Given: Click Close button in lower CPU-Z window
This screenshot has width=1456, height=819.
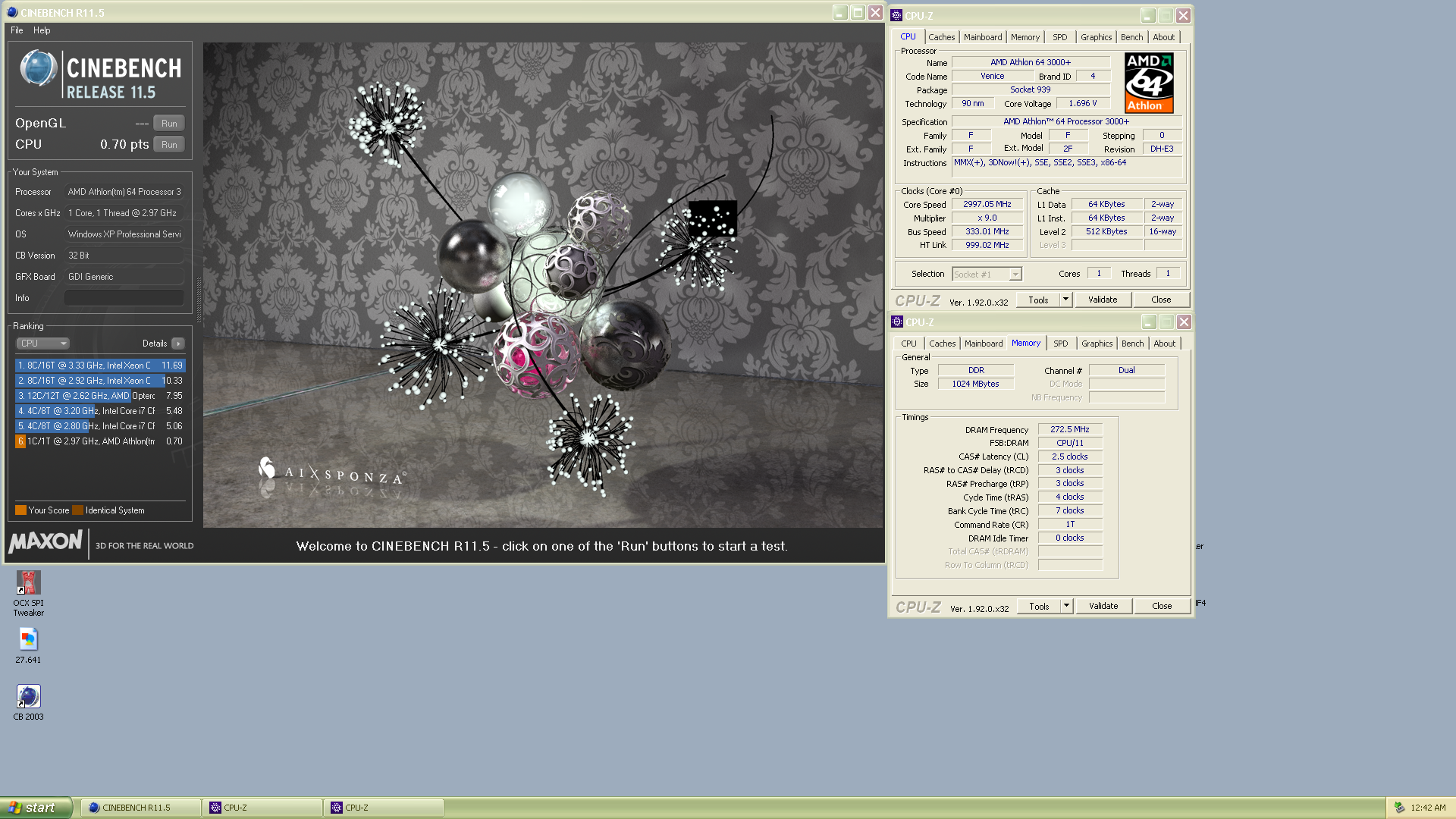Looking at the screenshot, I should 1162,607.
